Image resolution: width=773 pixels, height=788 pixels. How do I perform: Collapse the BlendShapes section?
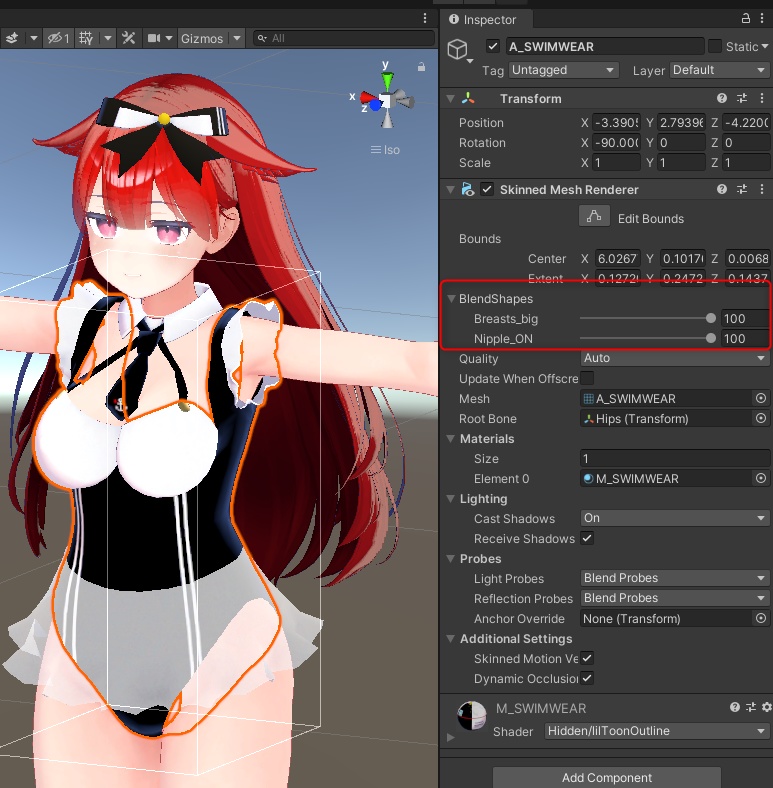(451, 299)
